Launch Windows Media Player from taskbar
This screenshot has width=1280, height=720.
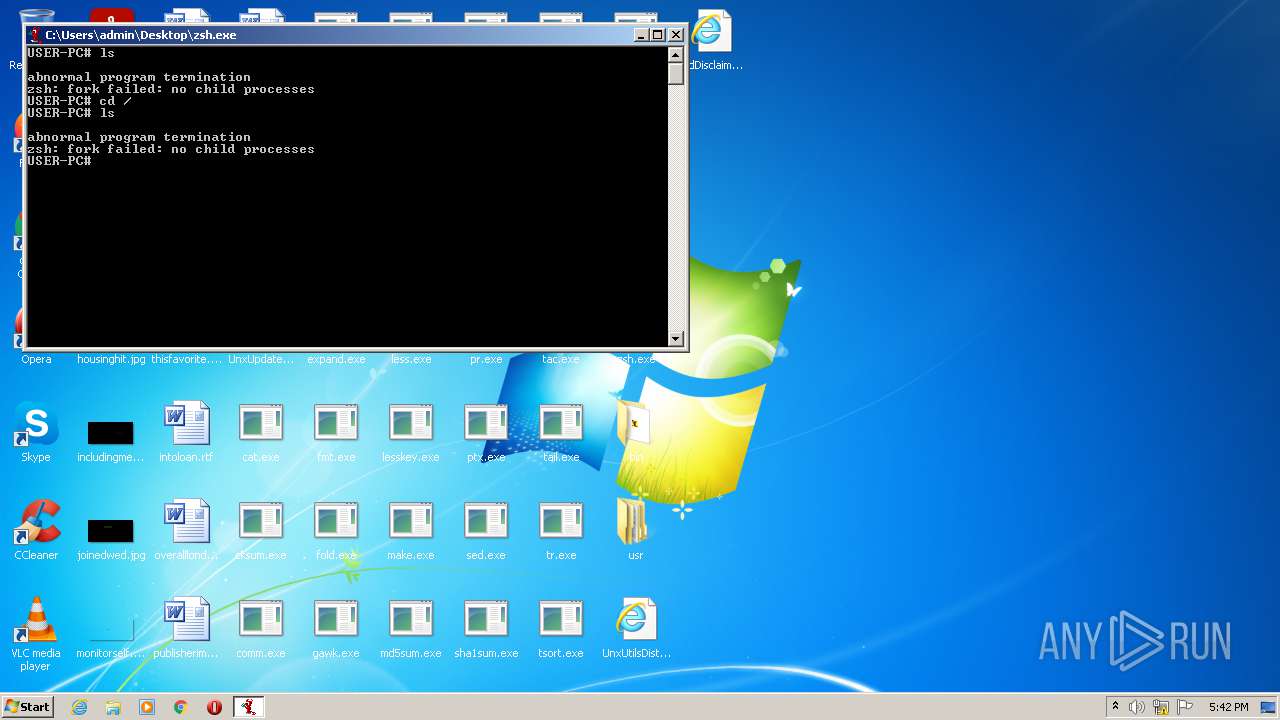click(x=147, y=707)
